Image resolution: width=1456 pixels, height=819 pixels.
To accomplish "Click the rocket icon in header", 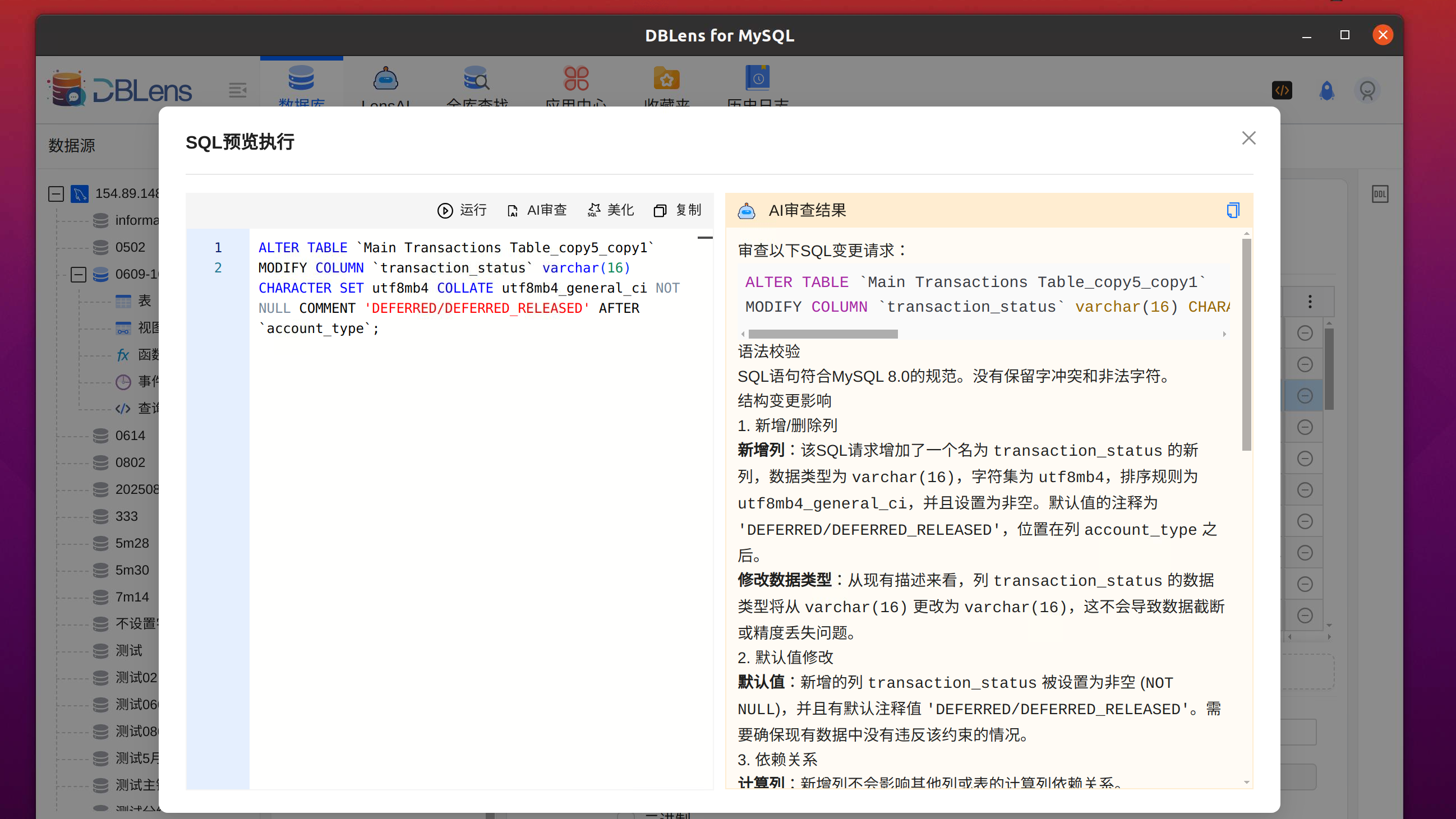I will point(1326,90).
